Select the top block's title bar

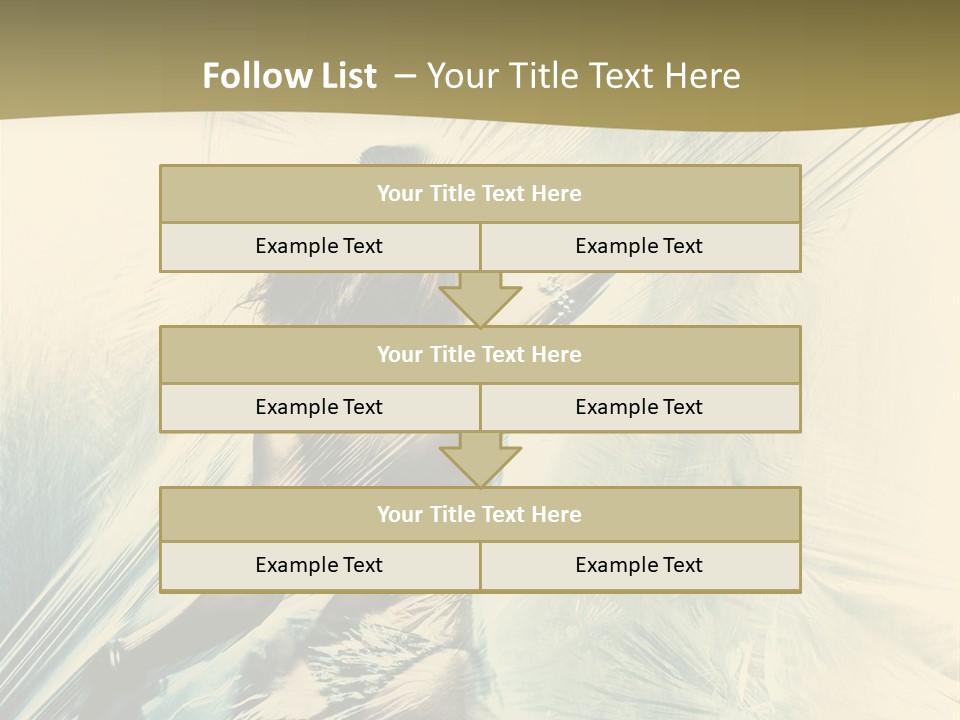480,194
